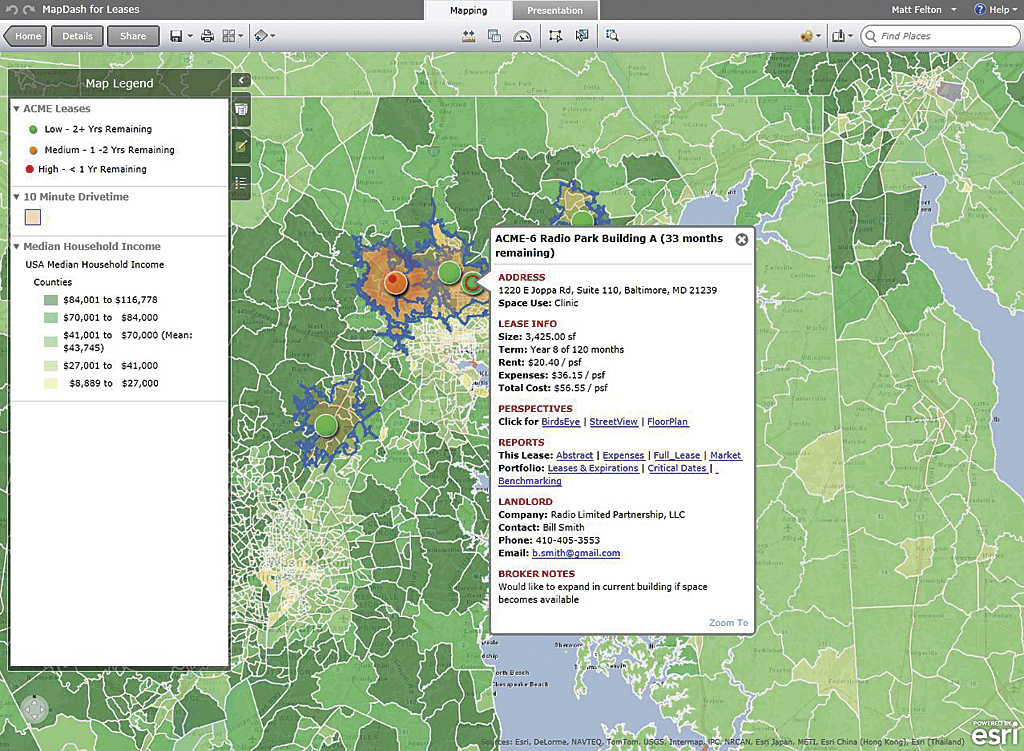Open the add layer dropdown arrow
The width and height of the screenshot is (1024, 751).
pyautogui.click(x=272, y=36)
